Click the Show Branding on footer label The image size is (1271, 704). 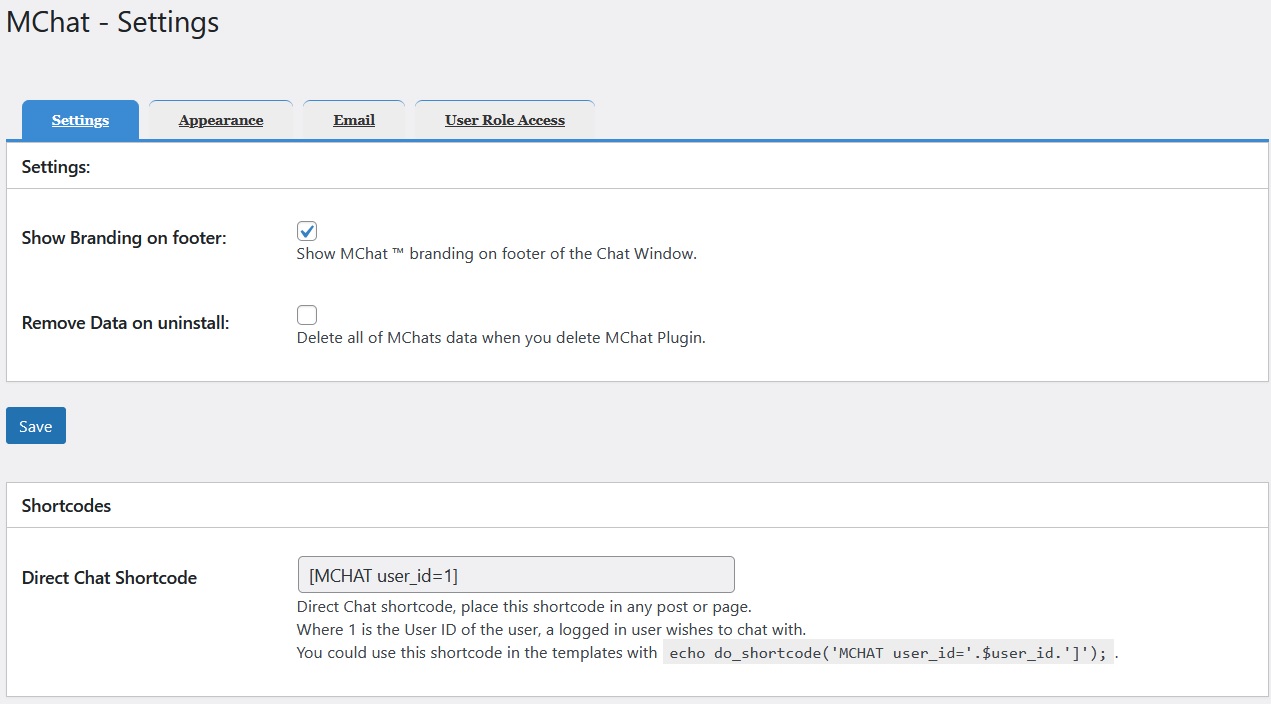coord(124,238)
